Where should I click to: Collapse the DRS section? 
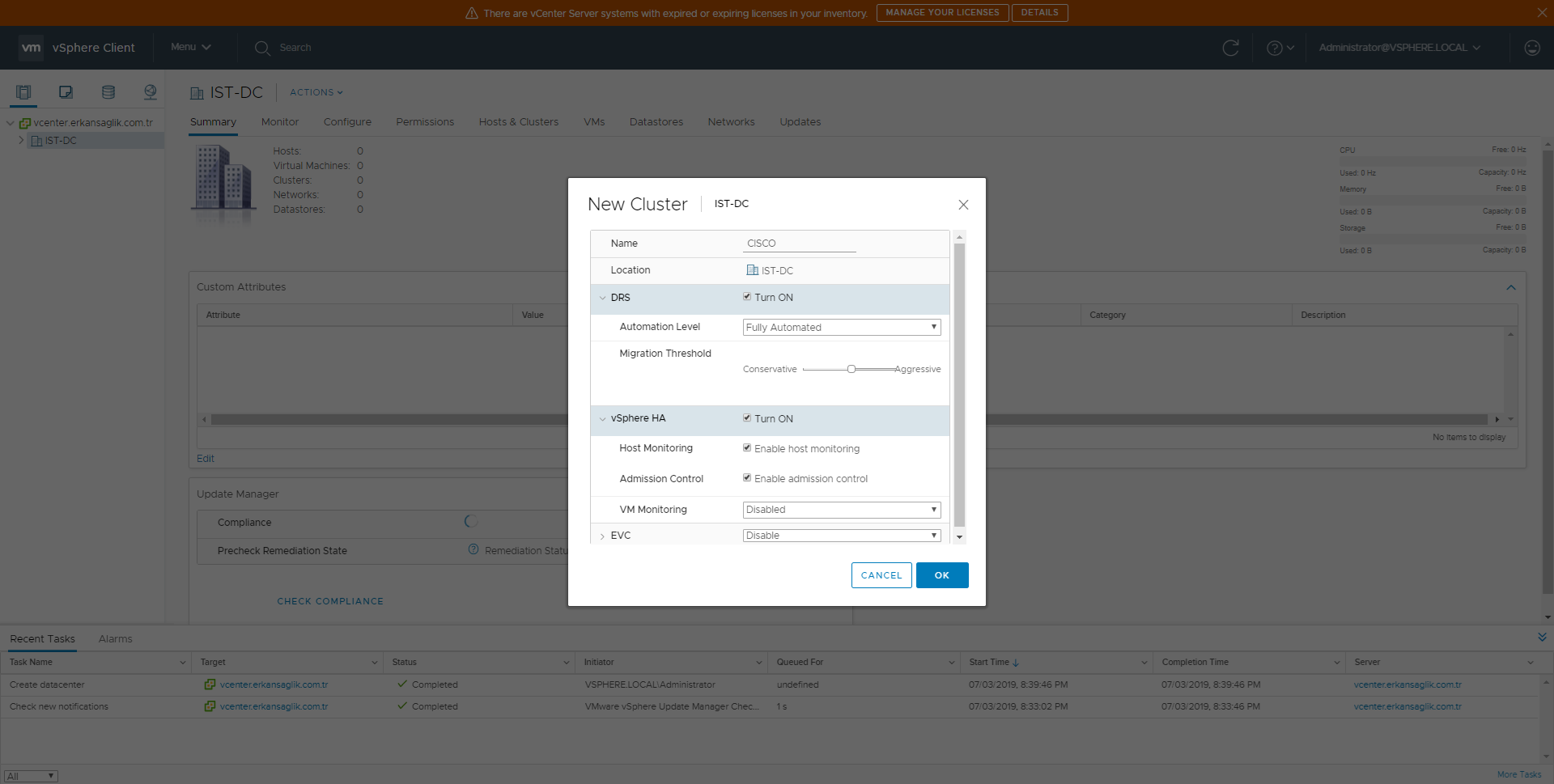602,298
